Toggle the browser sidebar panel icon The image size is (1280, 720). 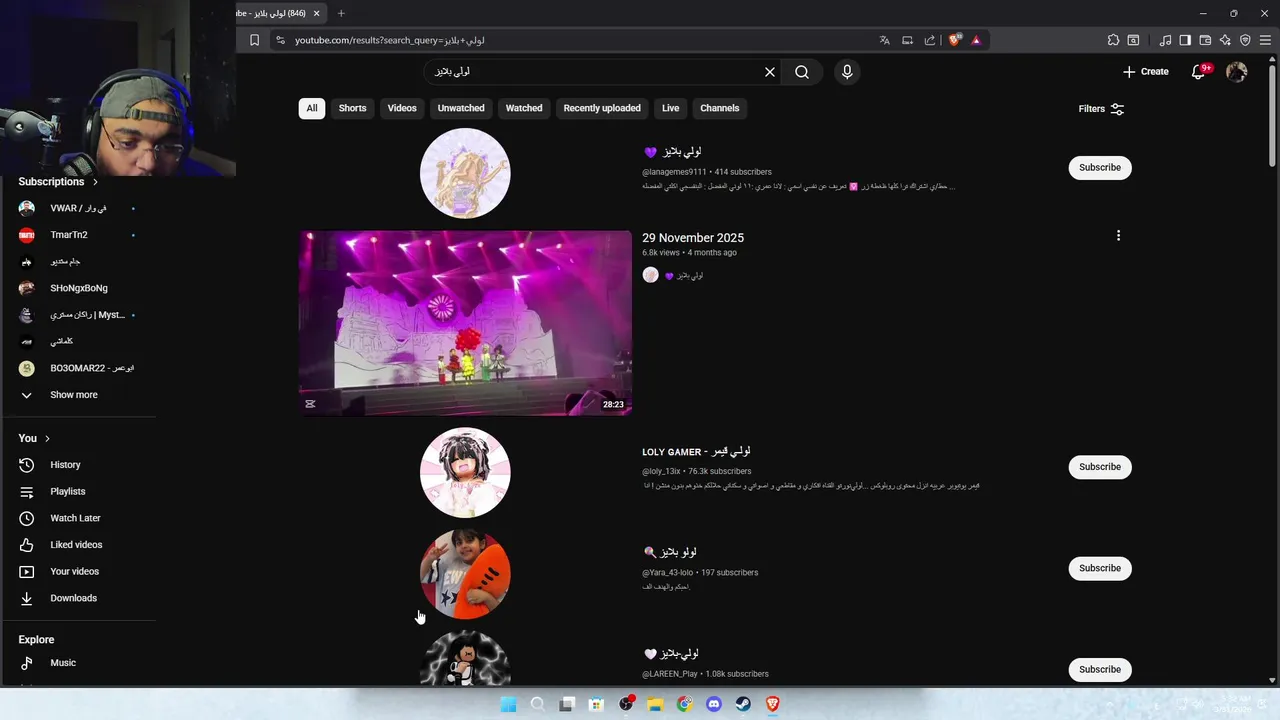(1185, 40)
